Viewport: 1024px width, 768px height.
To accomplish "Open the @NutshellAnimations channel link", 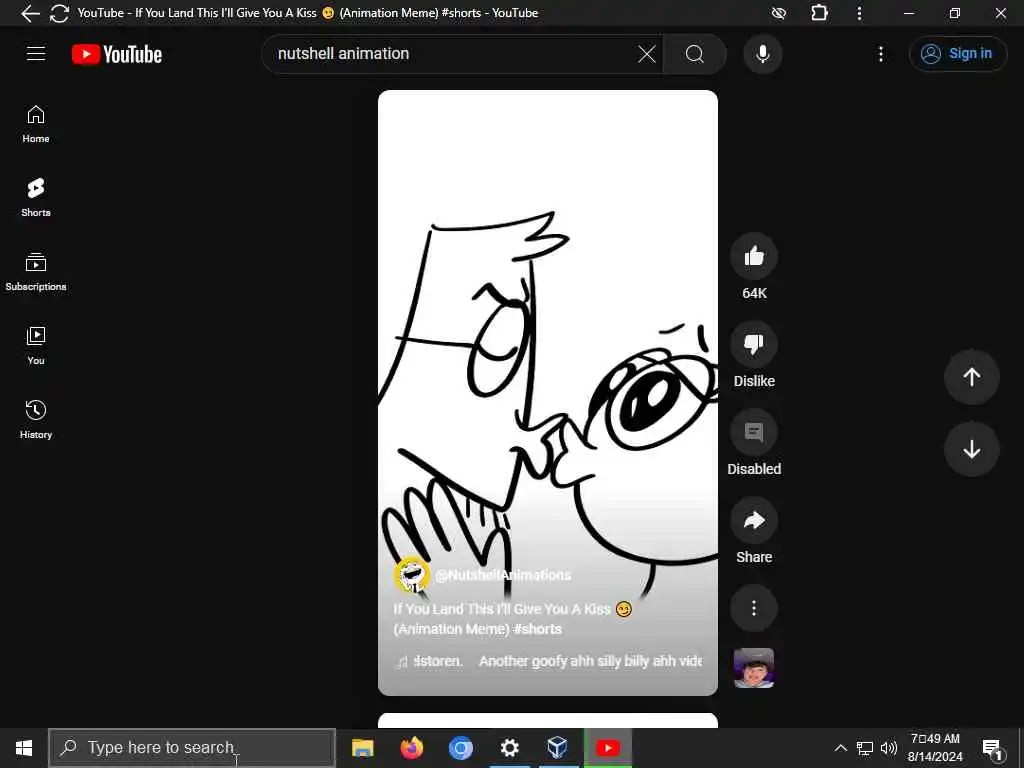I will pyautogui.click(x=503, y=575).
